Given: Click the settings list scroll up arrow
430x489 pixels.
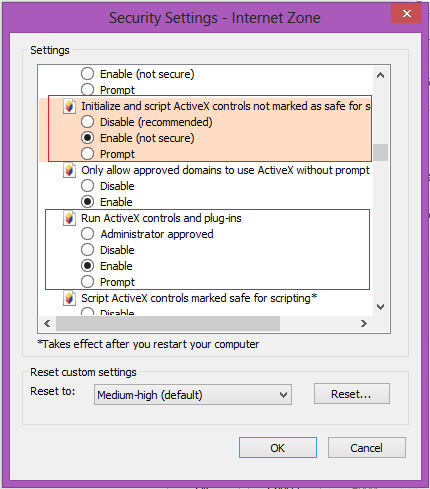Looking at the screenshot, I should pos(380,75).
